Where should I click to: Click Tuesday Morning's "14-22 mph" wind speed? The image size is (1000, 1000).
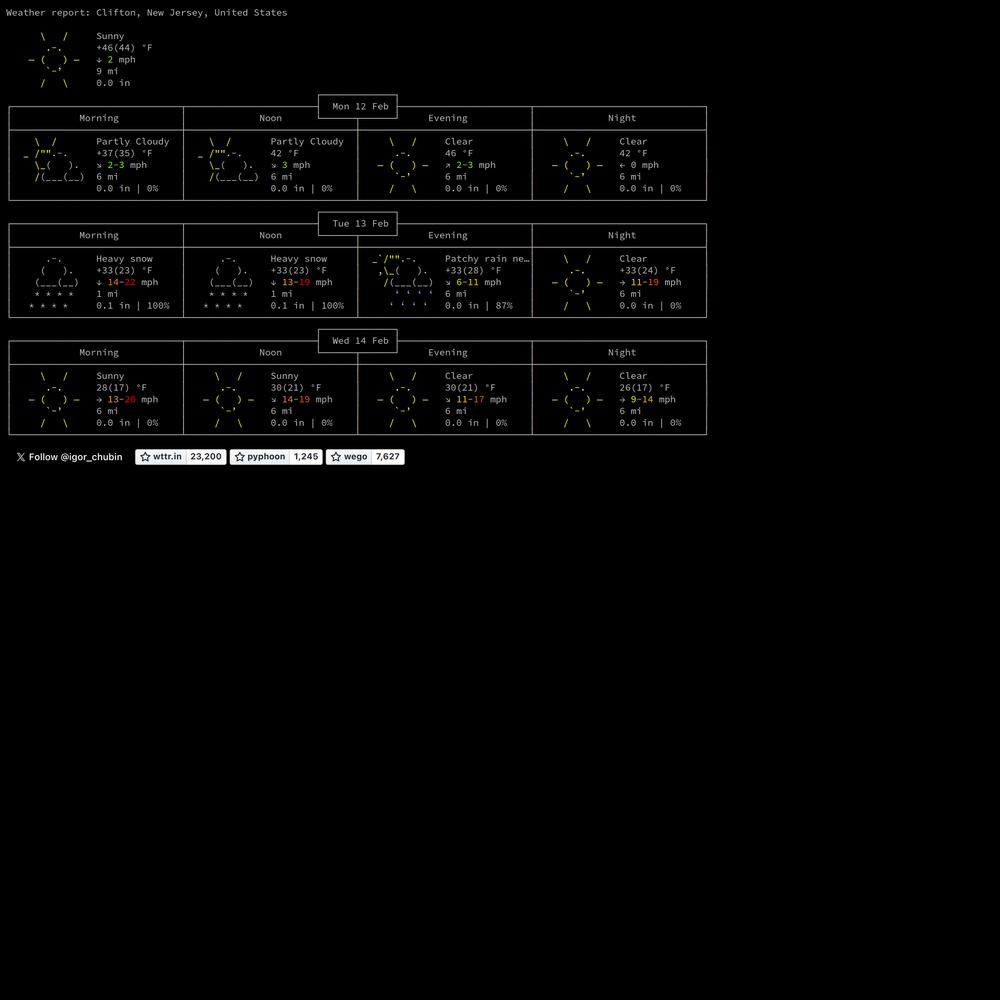pos(133,283)
